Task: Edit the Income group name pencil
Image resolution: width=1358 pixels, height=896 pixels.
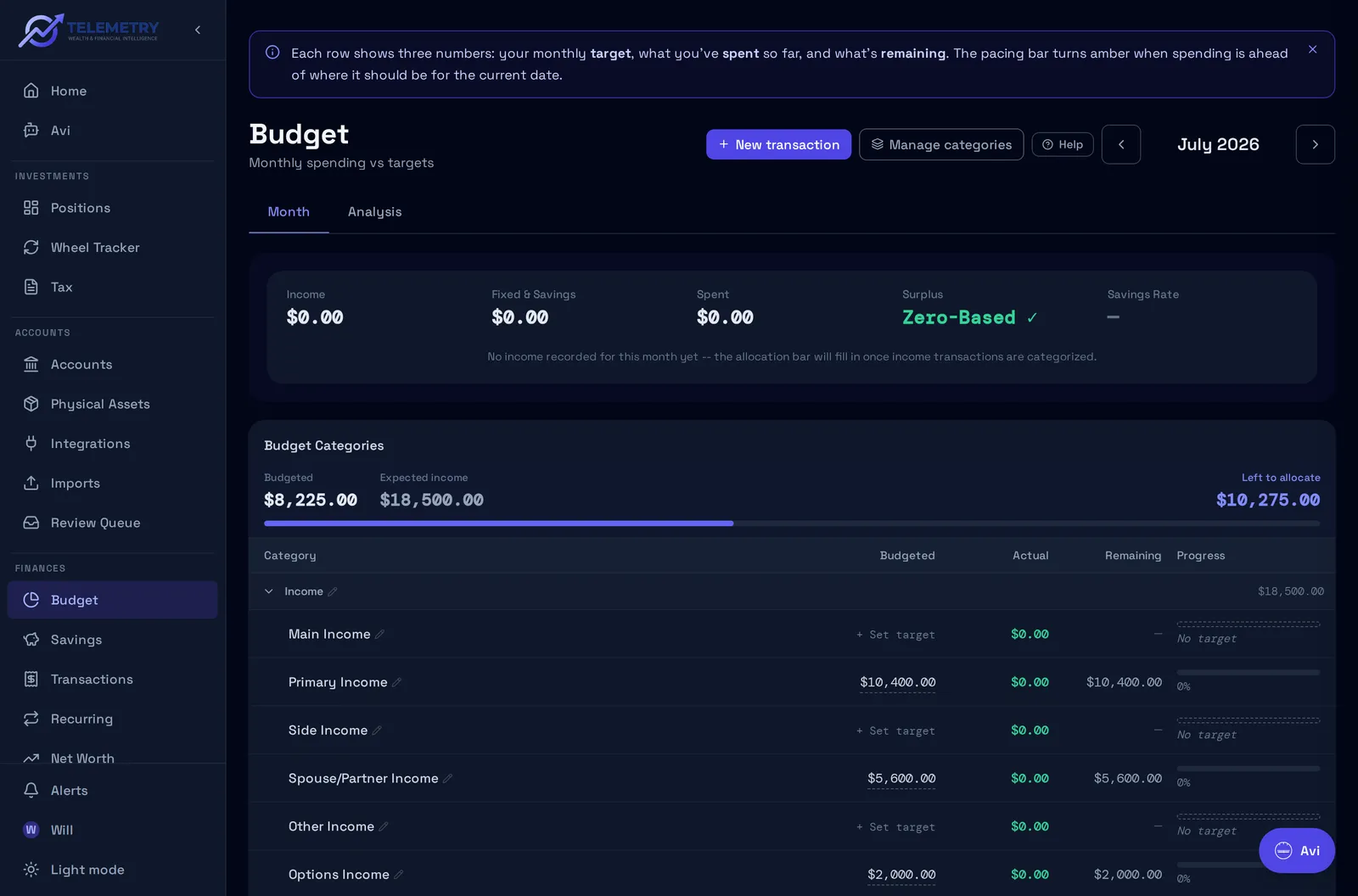Action: click(x=333, y=592)
